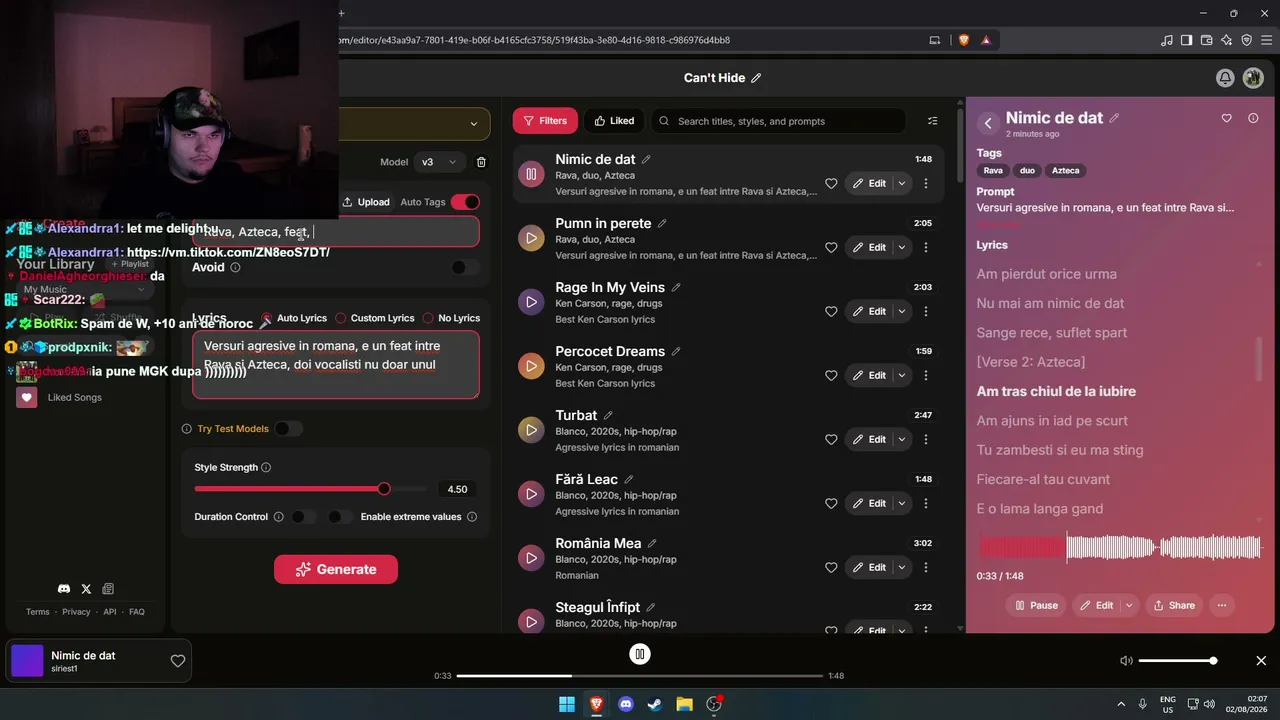Open more options for Nimic de dat row
Viewport: 1280px width, 720px height.
point(926,184)
